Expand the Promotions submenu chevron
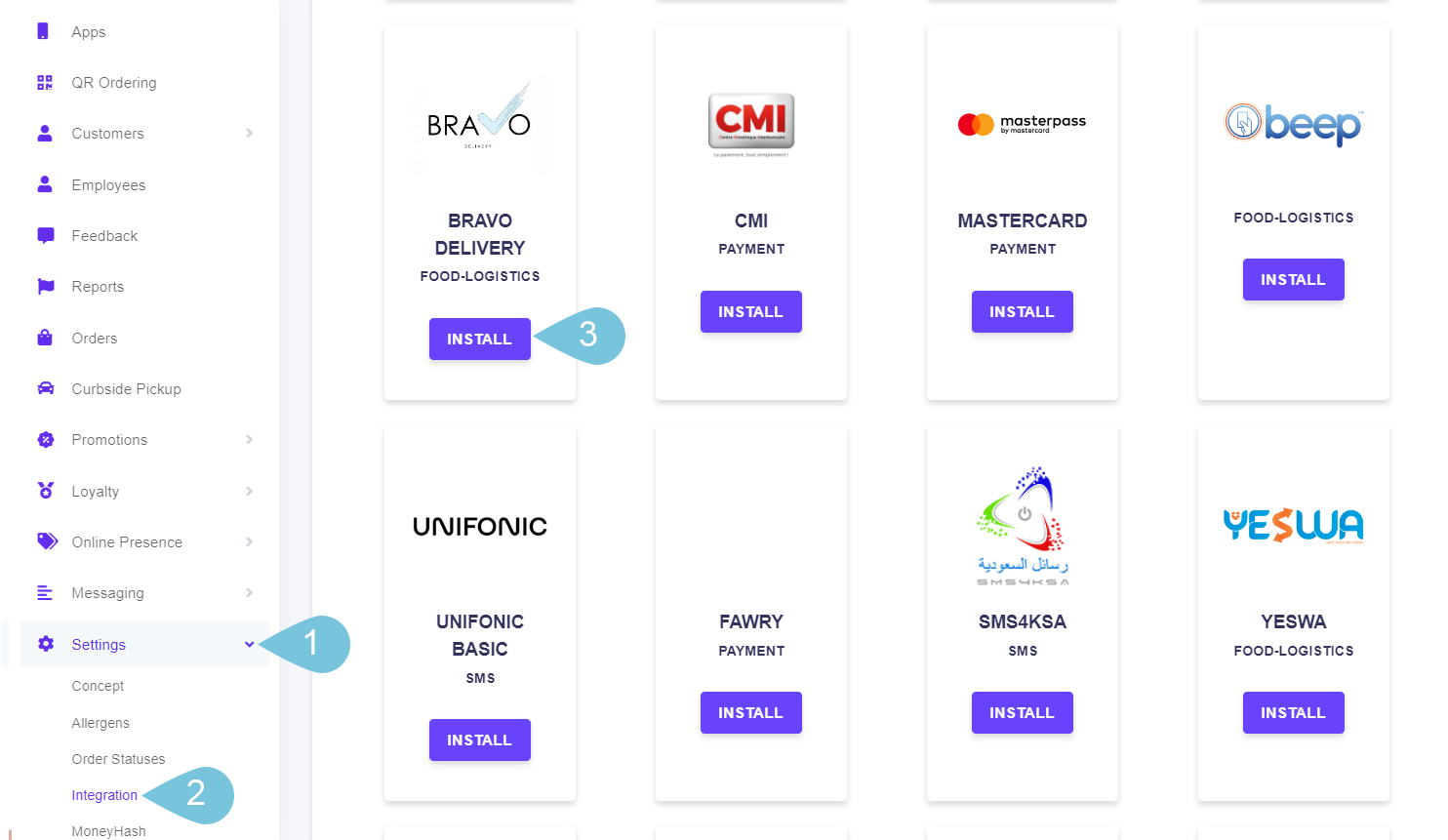Viewport: 1448px width, 840px height. 250,440
